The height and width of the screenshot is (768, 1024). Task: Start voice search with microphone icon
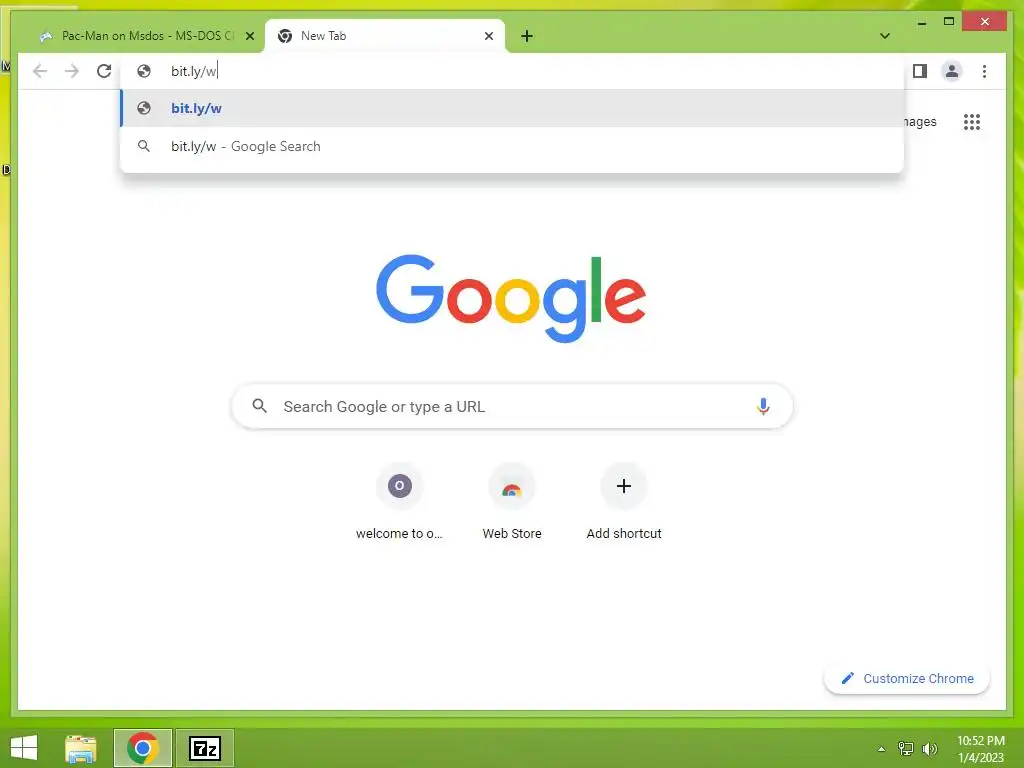tap(763, 406)
